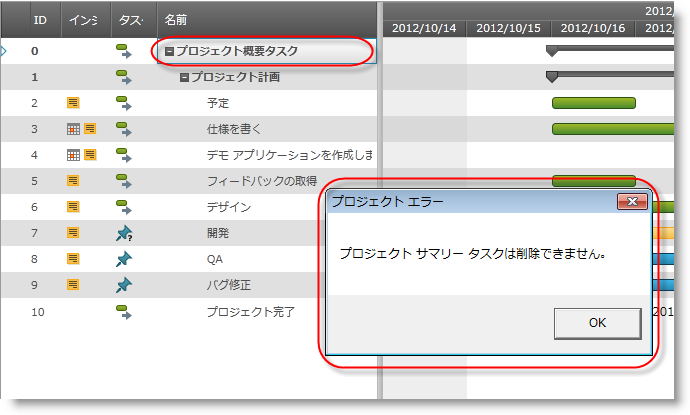Screen dimensions: 690x415
Task: Click the note icon in row 5
Action: pyautogui.click(x=73, y=180)
